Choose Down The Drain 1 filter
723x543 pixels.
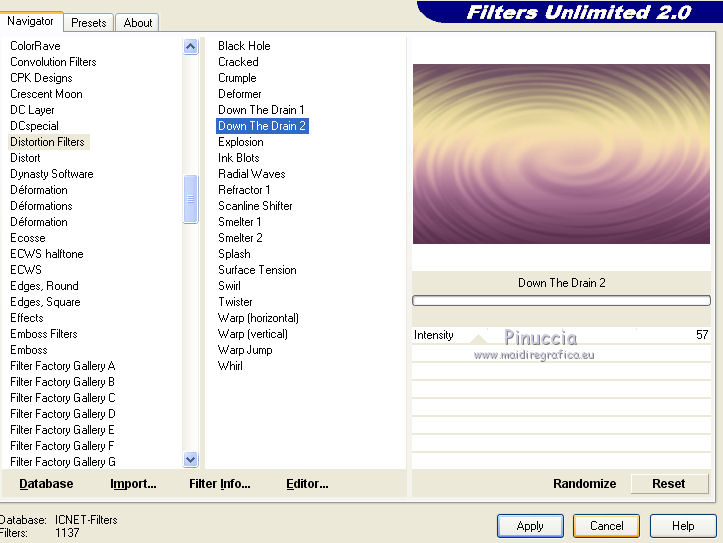coord(261,110)
